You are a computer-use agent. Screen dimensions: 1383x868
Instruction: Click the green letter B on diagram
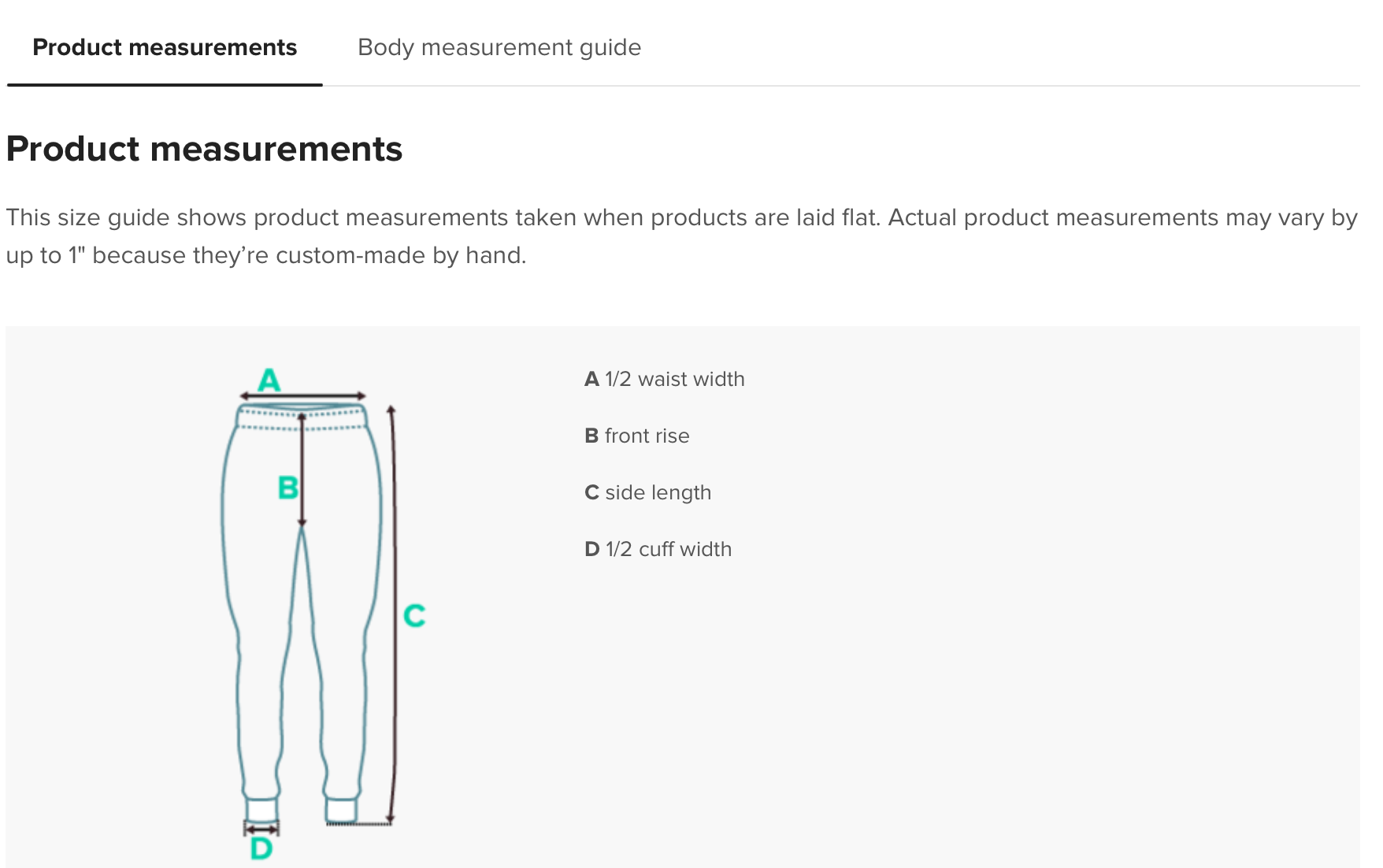[288, 488]
